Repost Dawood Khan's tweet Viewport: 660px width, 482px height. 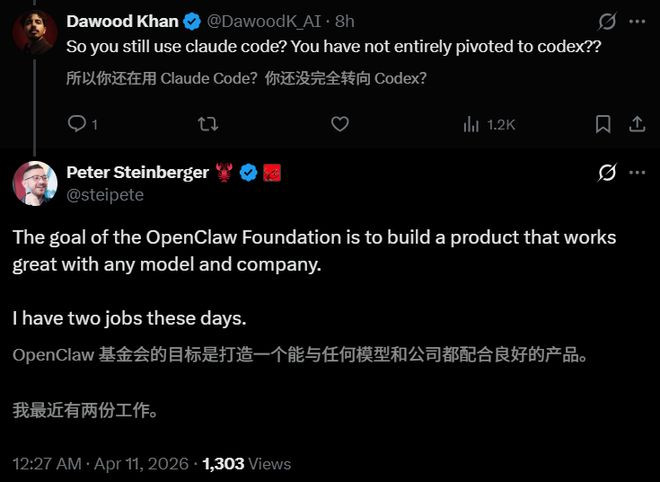pyautogui.click(x=207, y=124)
